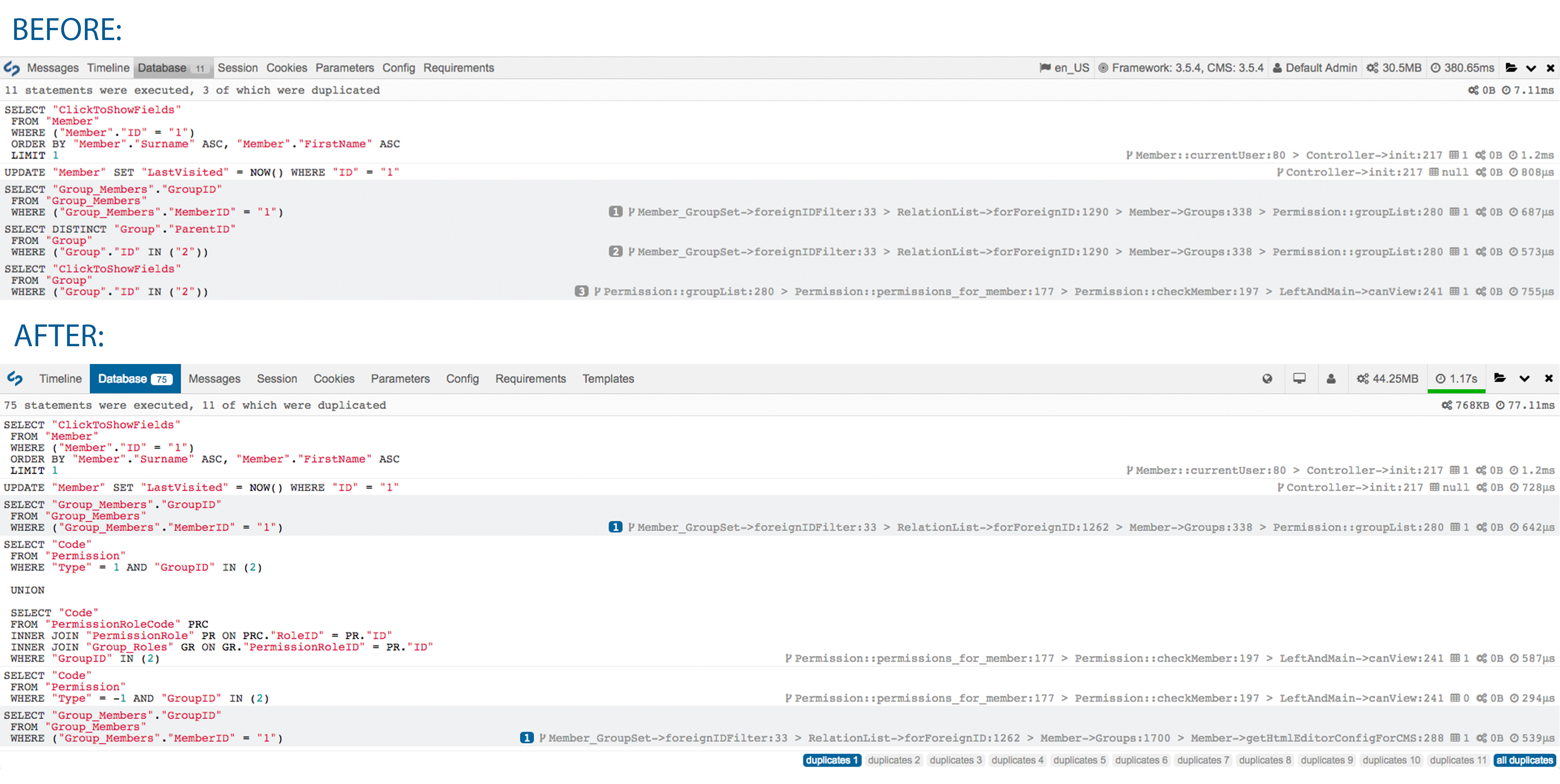Click the globe locale icon in lower debugbar
Screen dimensions: 1560x784
coord(1267,378)
